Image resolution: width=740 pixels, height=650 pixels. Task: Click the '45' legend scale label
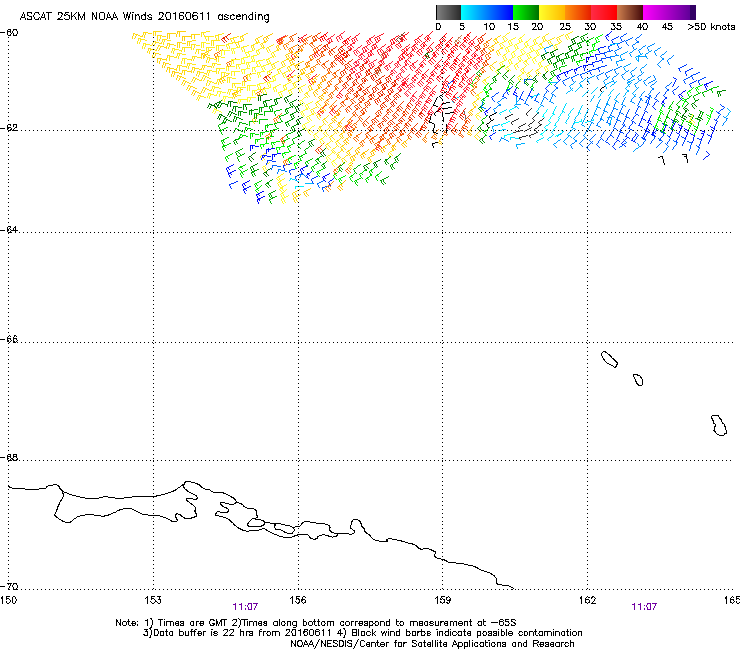[x=667, y=27]
